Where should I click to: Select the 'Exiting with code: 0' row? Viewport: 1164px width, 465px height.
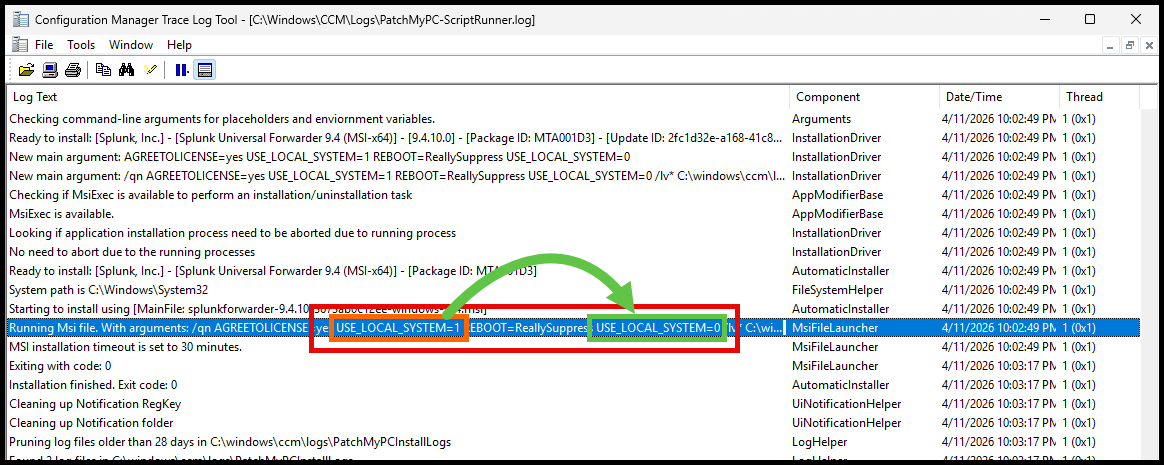point(574,366)
